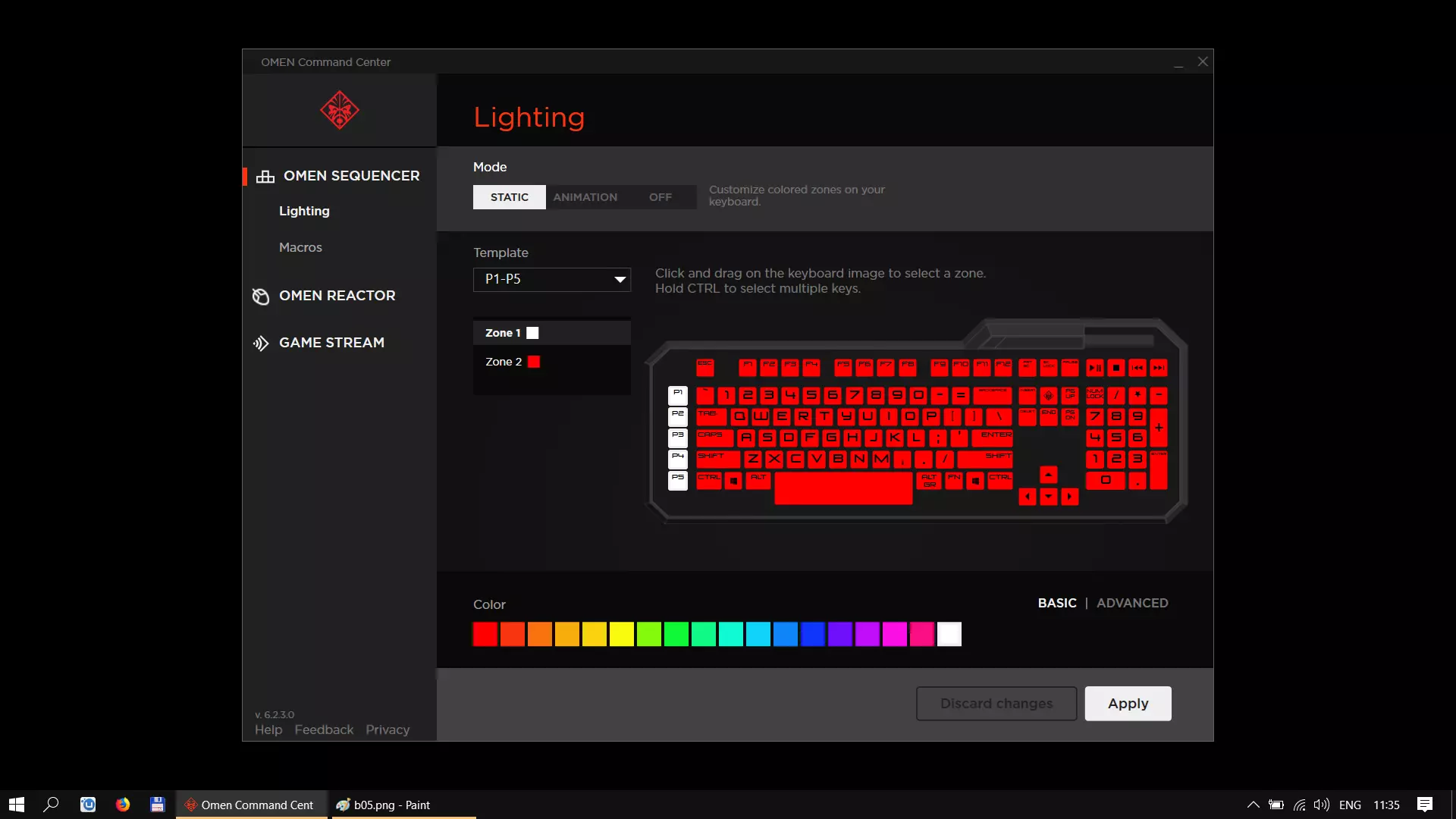Open the Privacy link
Screen dimensions: 1456x819
click(388, 730)
